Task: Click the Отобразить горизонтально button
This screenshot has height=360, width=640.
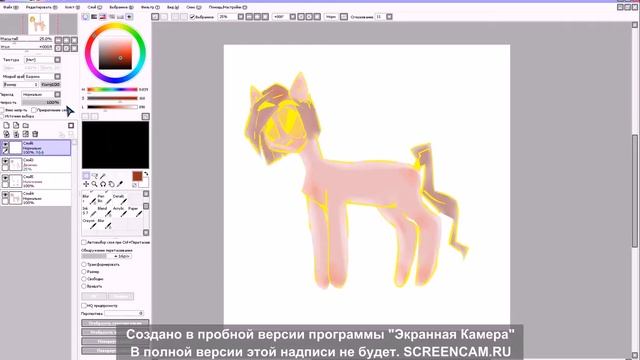Action: 115,323
